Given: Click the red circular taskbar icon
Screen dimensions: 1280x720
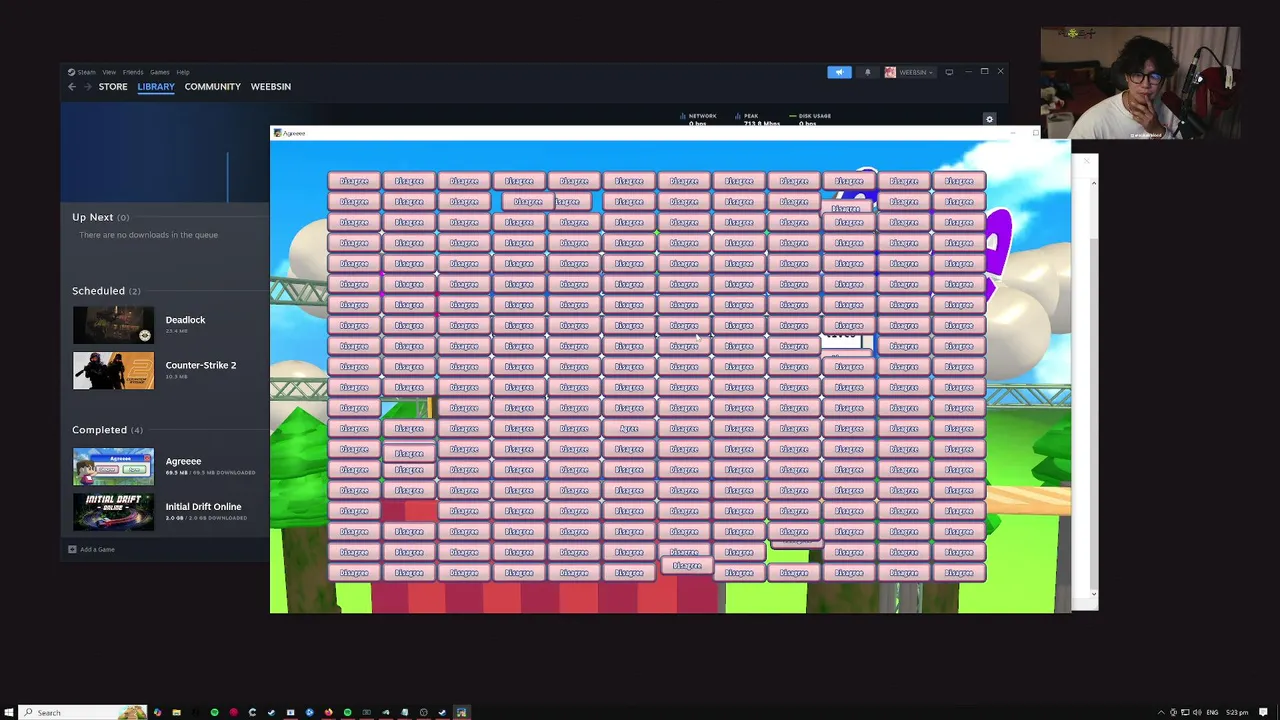Looking at the screenshot, I should click(x=233, y=712).
